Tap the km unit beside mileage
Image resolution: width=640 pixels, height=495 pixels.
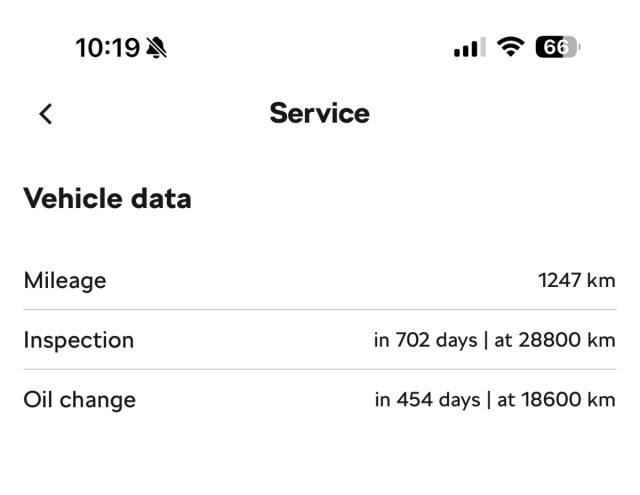(601, 280)
